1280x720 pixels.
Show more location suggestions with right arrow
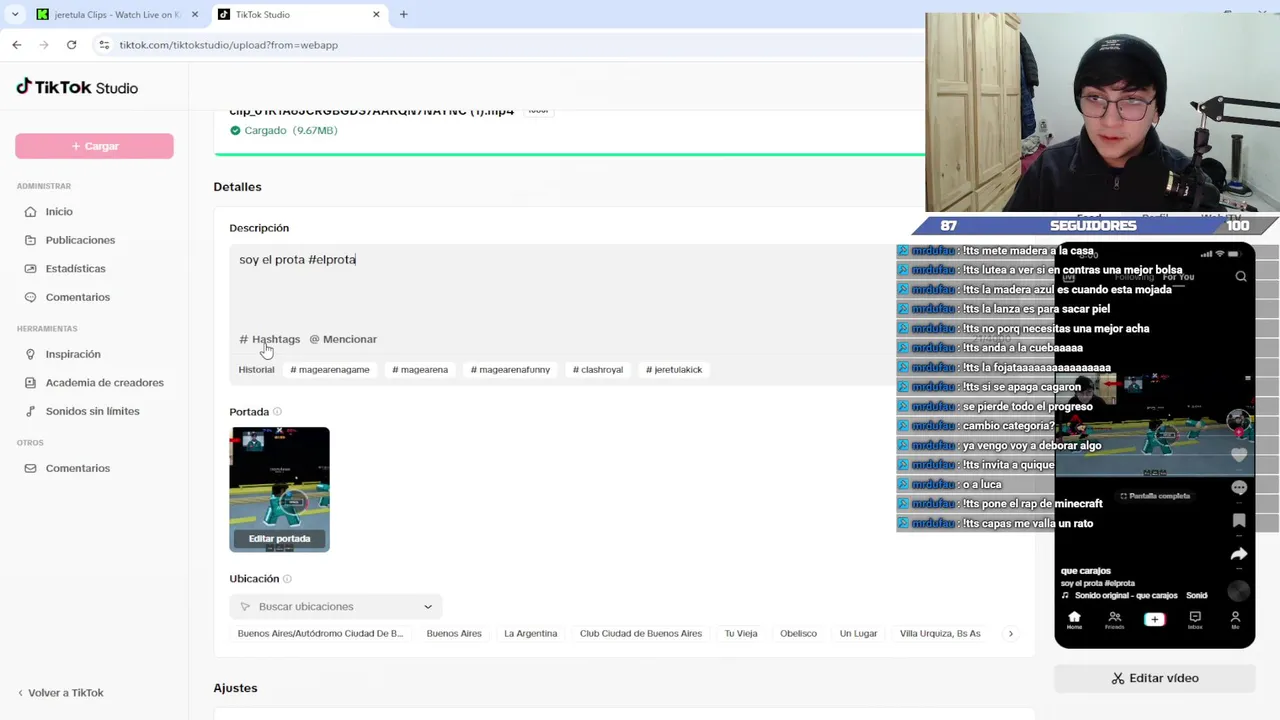1010,634
